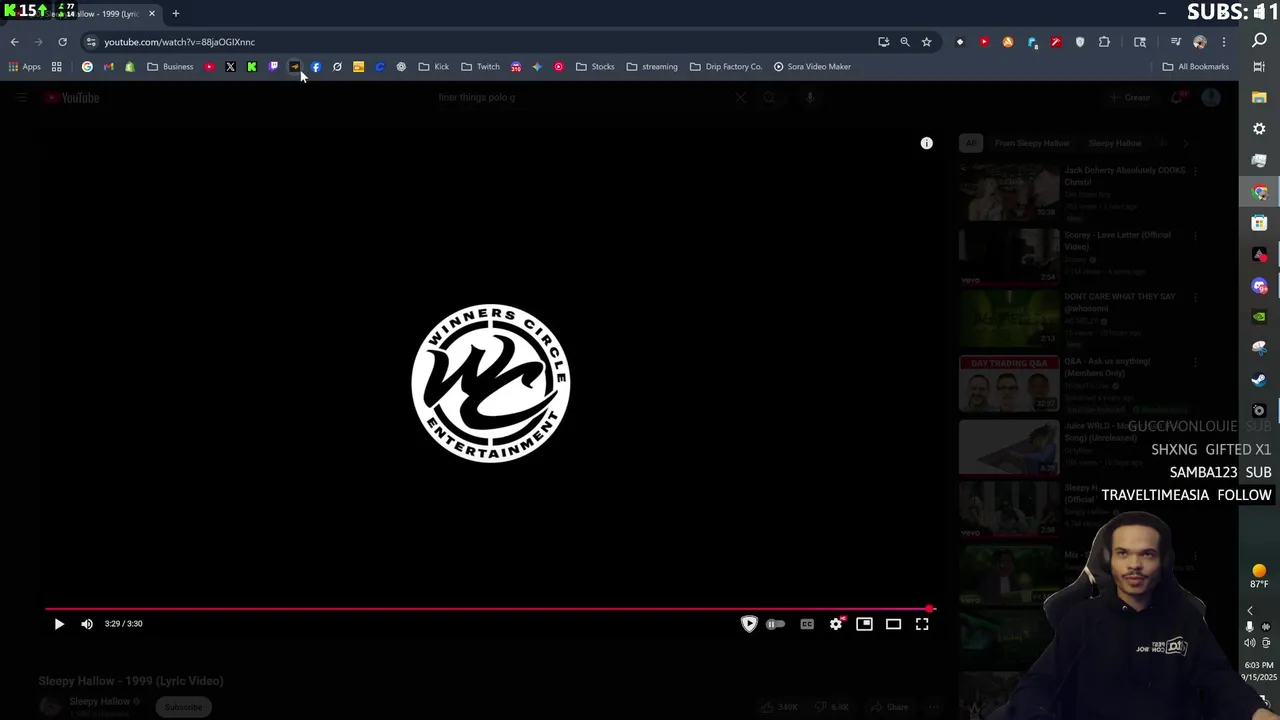Open the X (Twitter) bookmark
This screenshot has width=1280, height=720.
coord(231,67)
